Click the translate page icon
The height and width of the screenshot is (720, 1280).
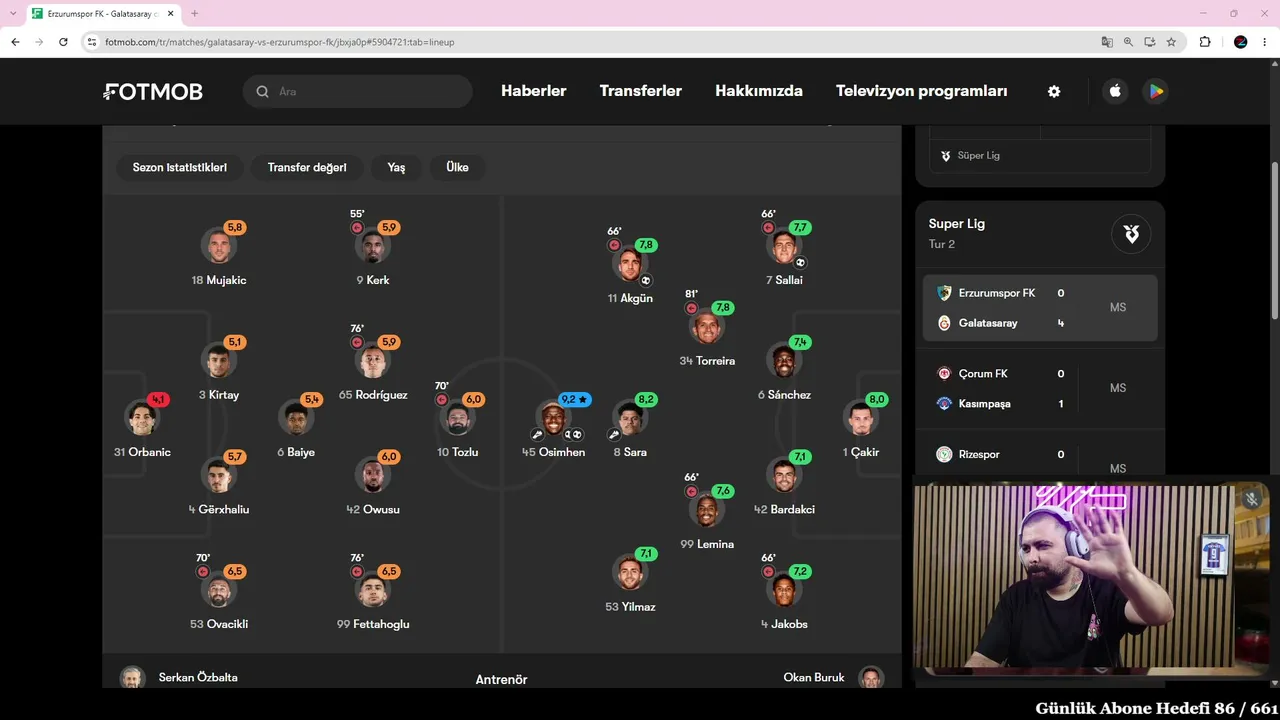pyautogui.click(x=1107, y=42)
